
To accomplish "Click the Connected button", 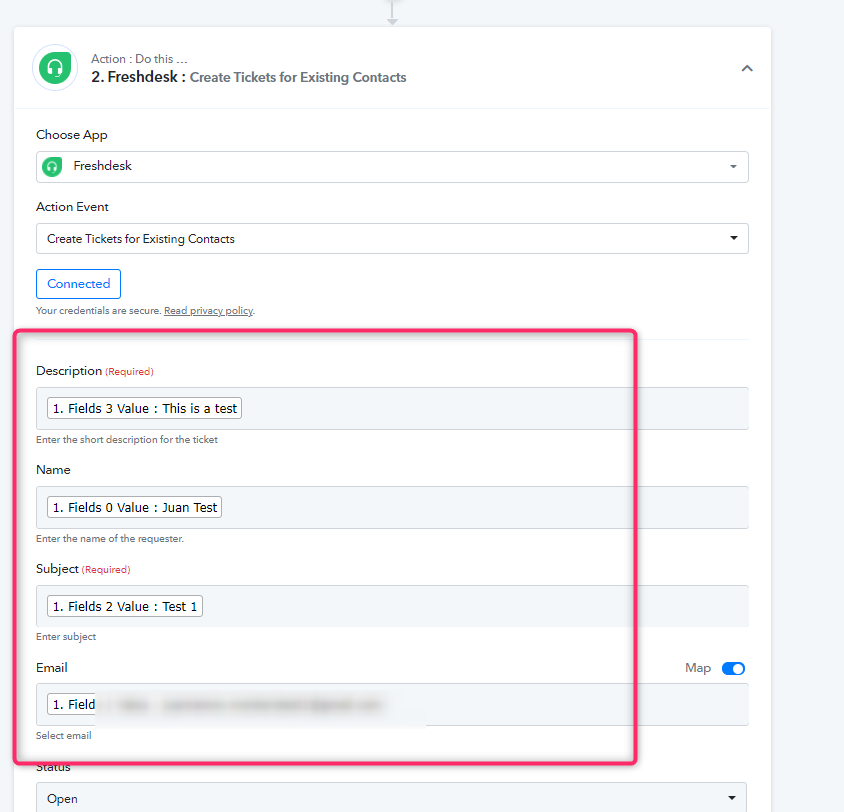I will [x=79, y=284].
